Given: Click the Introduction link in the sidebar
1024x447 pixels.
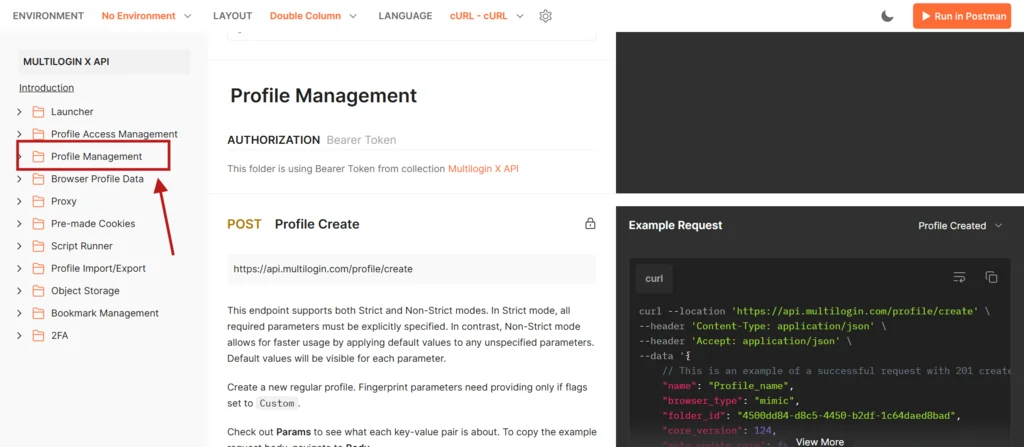Looking at the screenshot, I should click(46, 88).
